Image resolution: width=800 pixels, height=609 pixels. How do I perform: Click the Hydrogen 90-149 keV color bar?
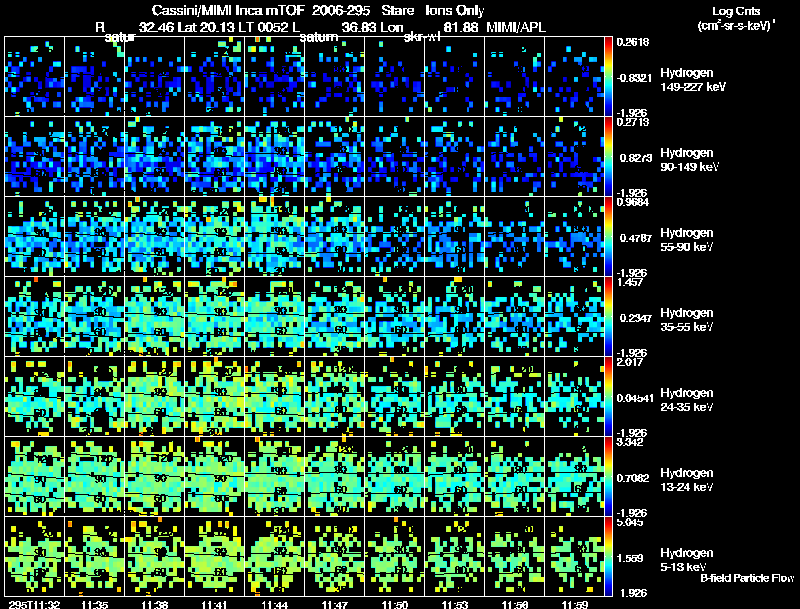[x=608, y=156]
